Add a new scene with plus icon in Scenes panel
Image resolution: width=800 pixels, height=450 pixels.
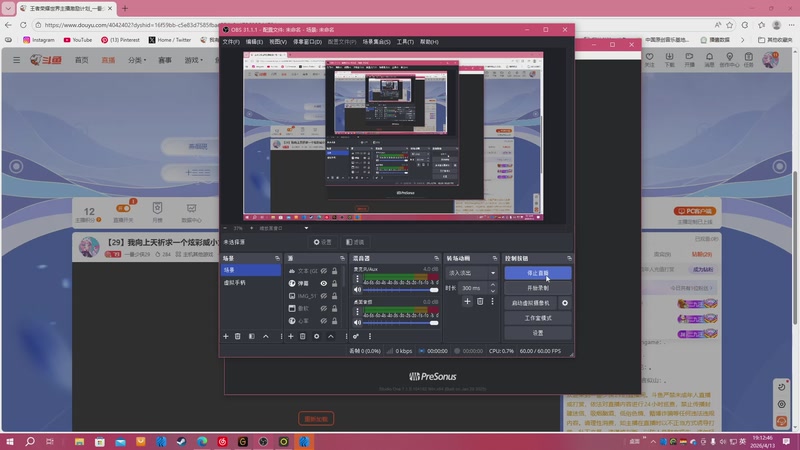tap(226, 336)
